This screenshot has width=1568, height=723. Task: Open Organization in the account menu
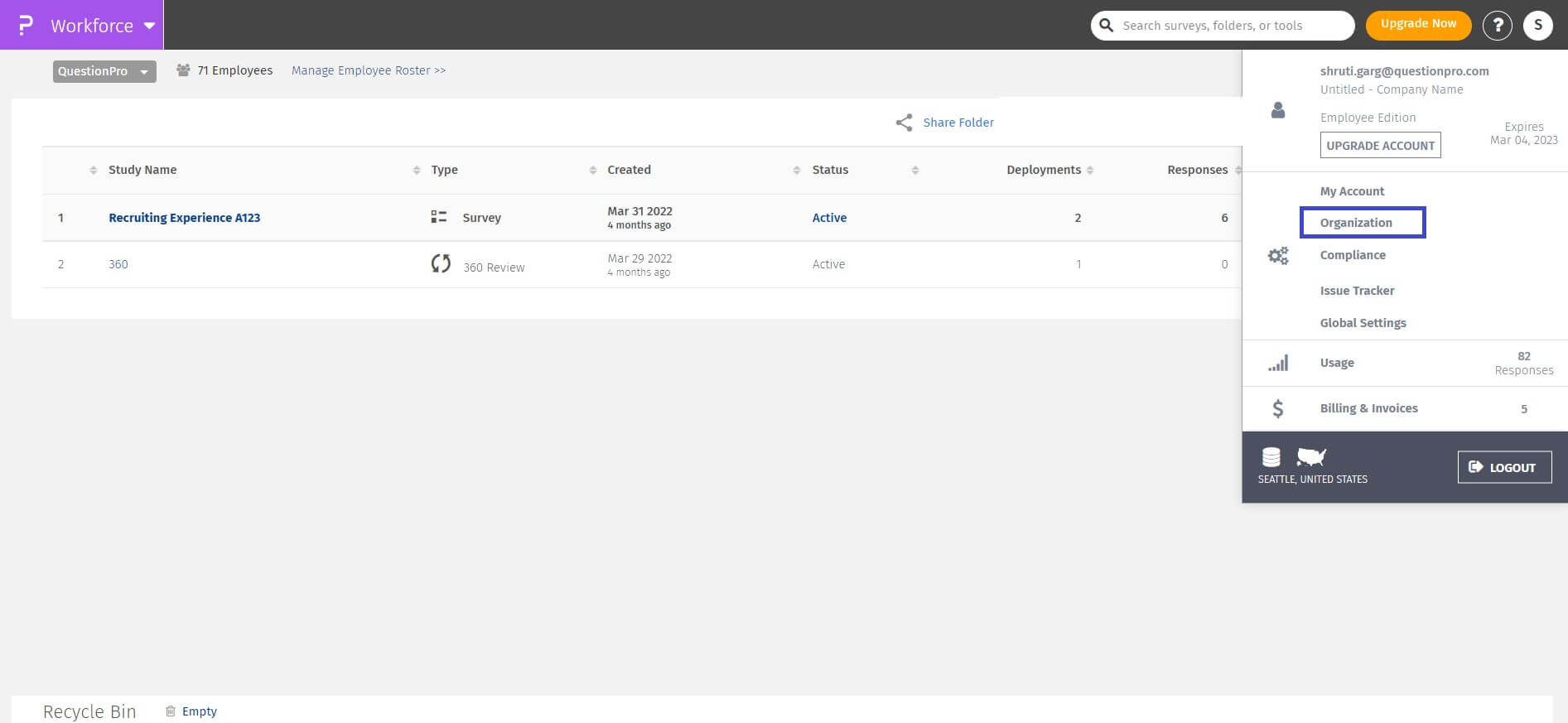(x=1356, y=223)
